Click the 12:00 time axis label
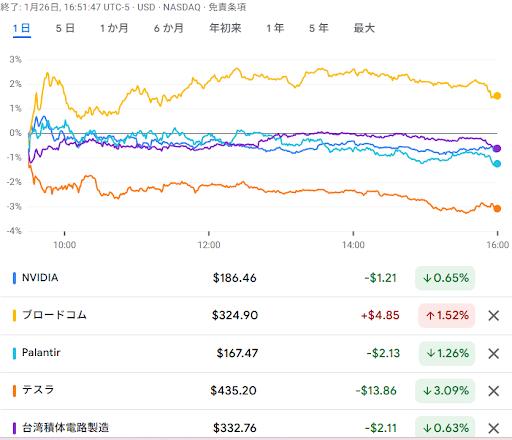The width and height of the screenshot is (512, 440). pos(209,245)
